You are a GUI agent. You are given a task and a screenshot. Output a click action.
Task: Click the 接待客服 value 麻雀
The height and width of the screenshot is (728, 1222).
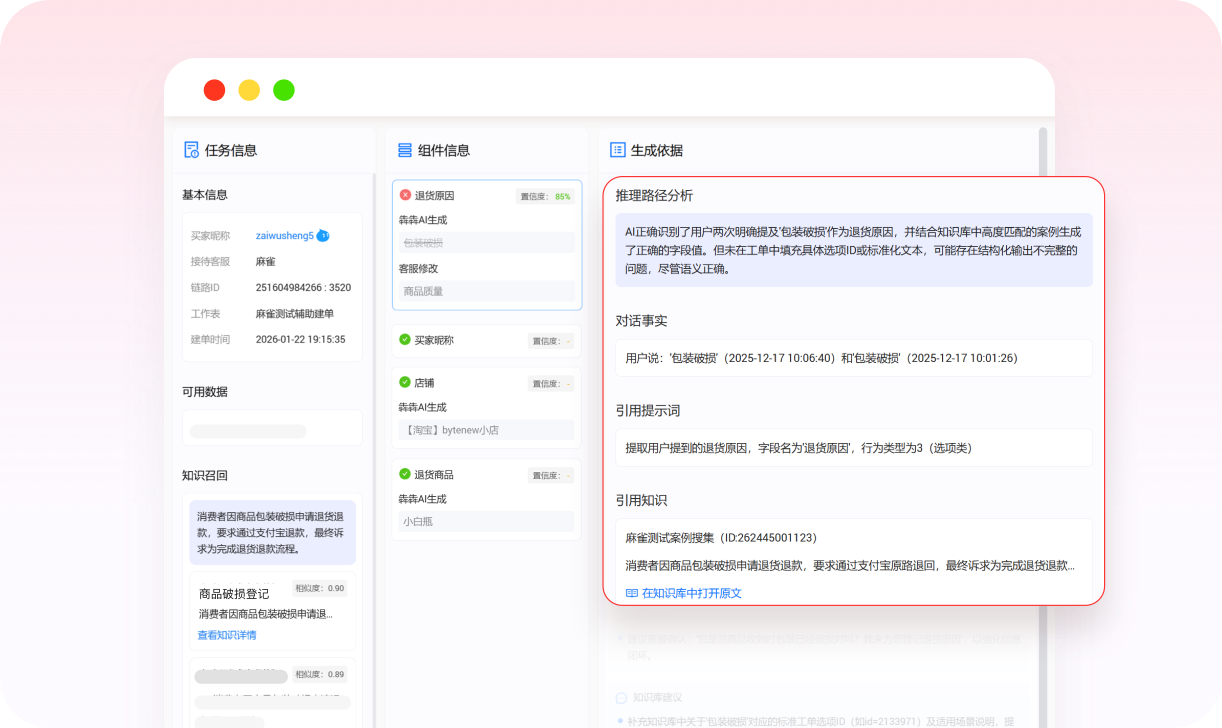(266, 261)
